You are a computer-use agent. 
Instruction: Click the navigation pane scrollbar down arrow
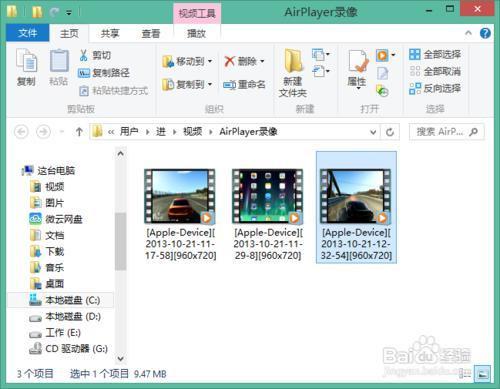(121, 359)
